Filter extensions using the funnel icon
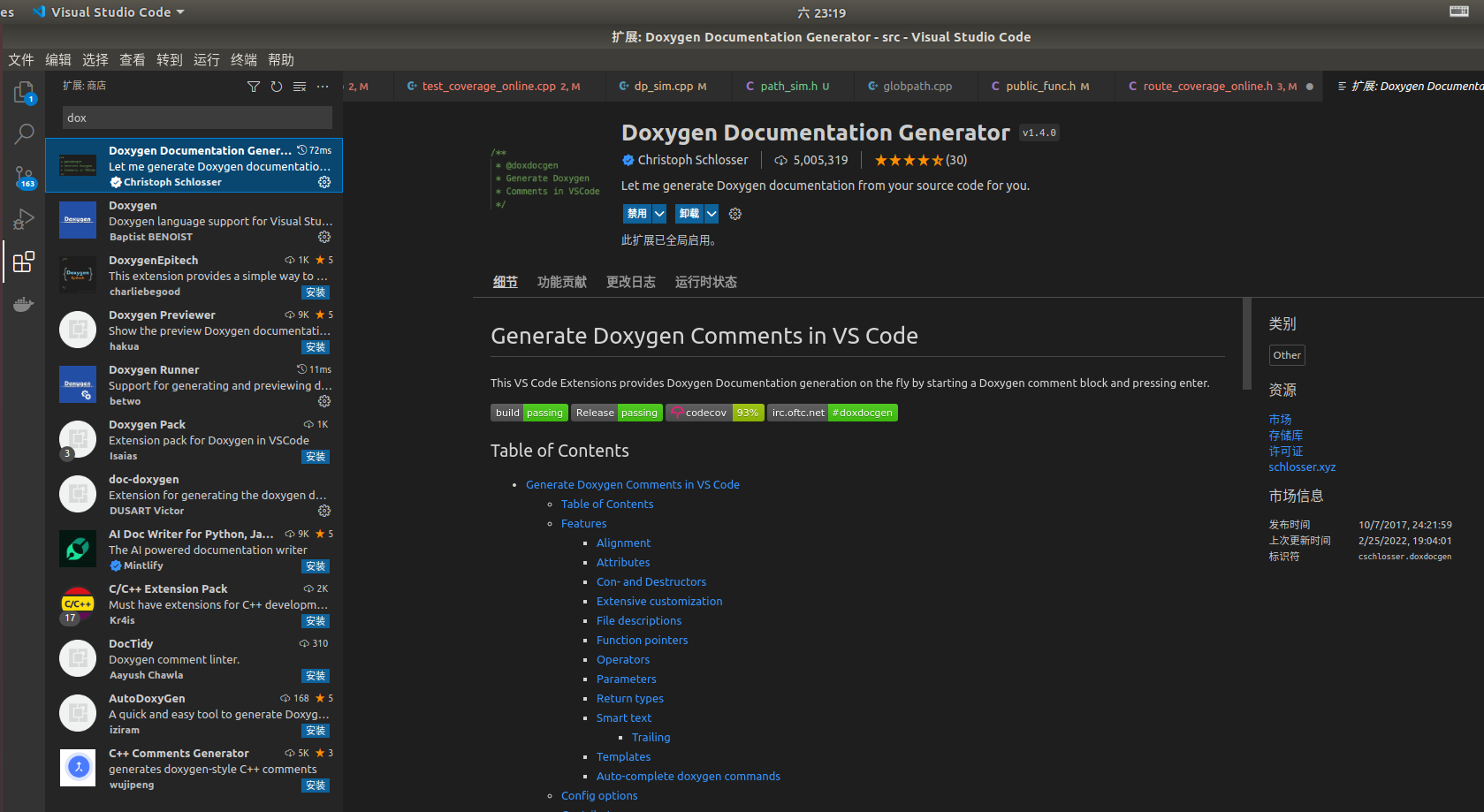 (x=254, y=86)
